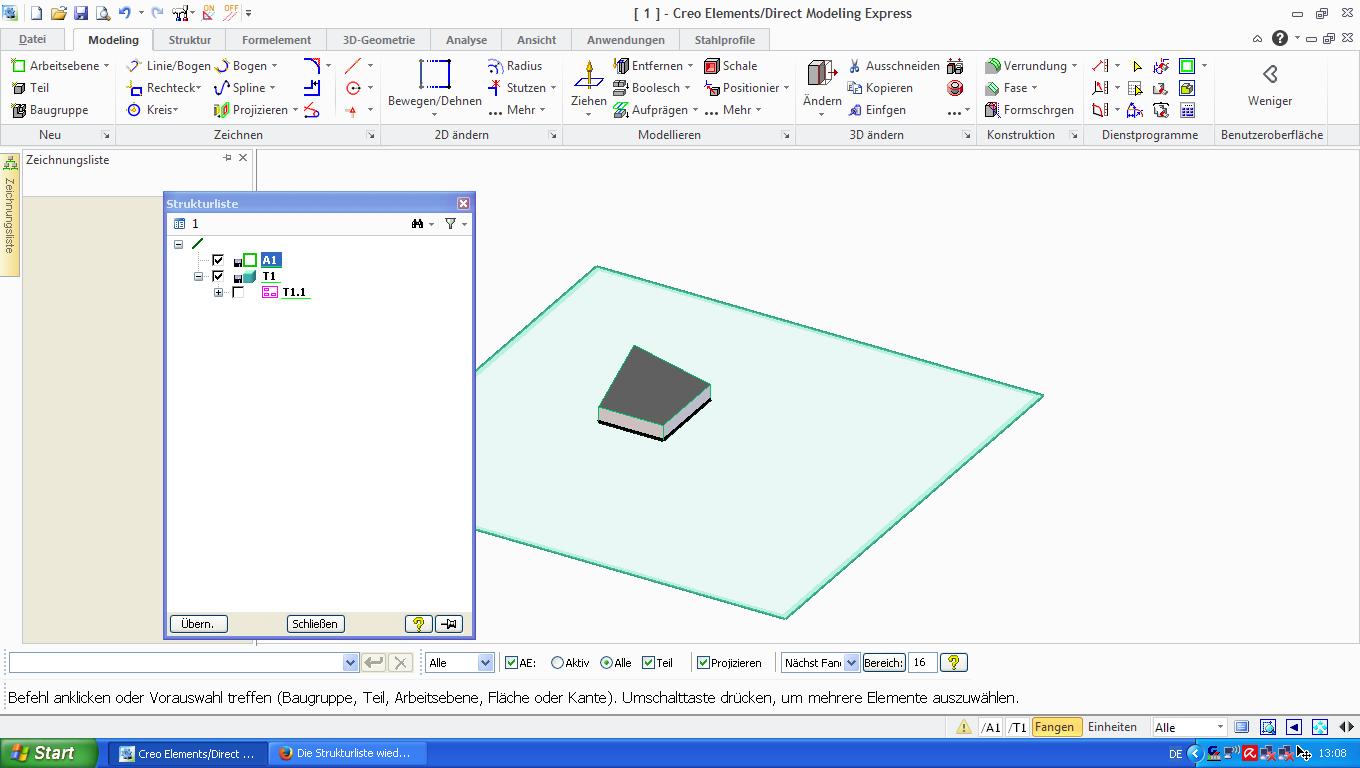Collapse the T1 tree node
Viewport: 1360px width, 768px height.
(x=198, y=276)
